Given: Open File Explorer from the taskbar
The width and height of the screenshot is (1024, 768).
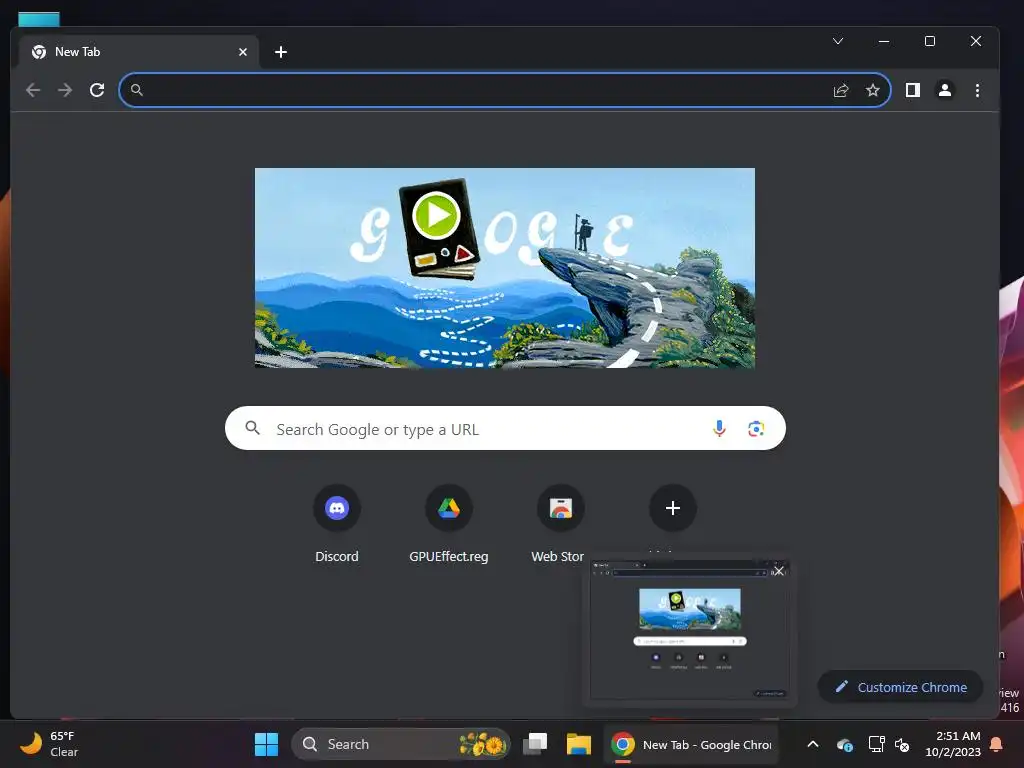Looking at the screenshot, I should point(579,744).
